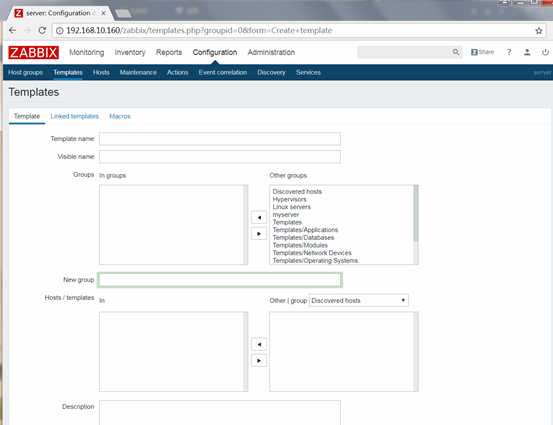
Task: Open Actions submenu
Action: [177, 72]
